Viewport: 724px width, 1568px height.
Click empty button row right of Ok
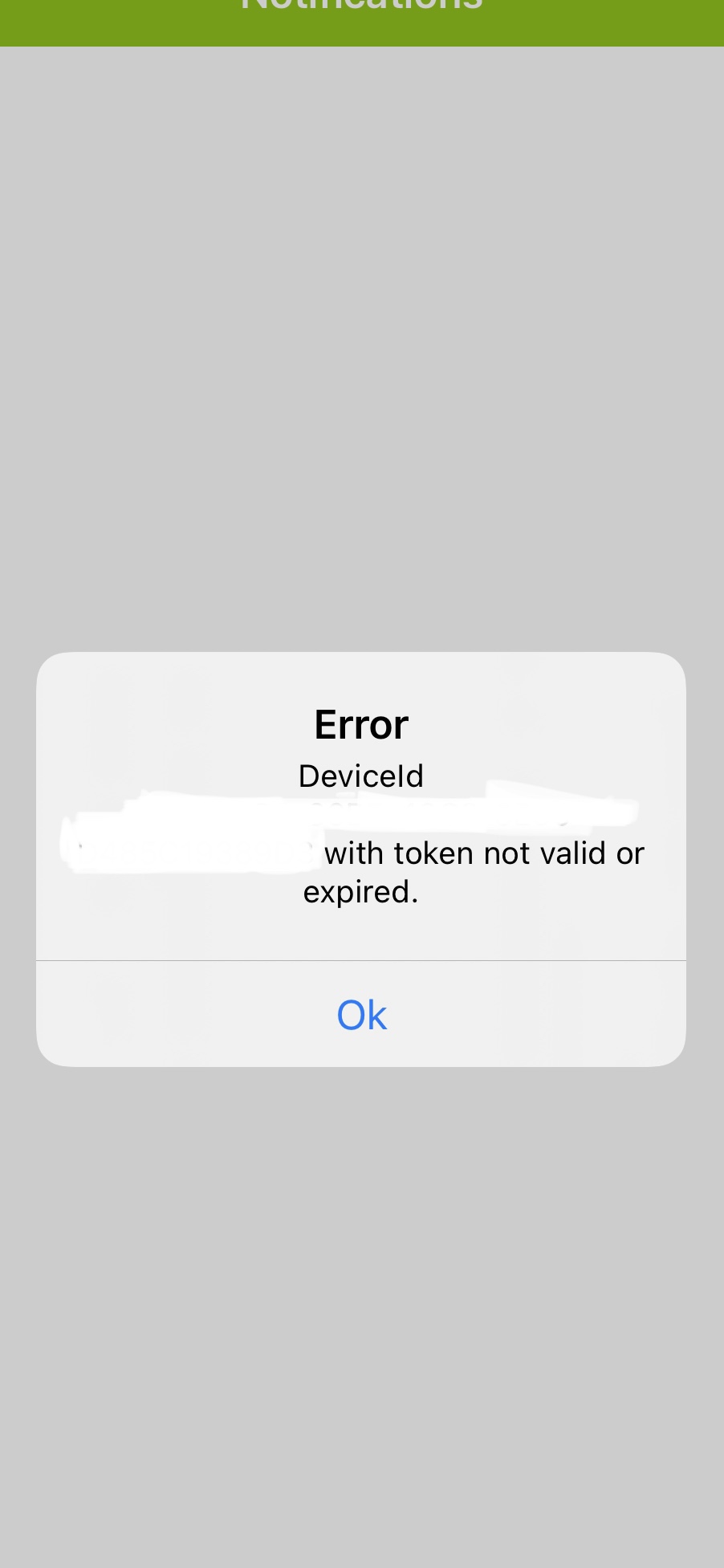pos(537,1015)
